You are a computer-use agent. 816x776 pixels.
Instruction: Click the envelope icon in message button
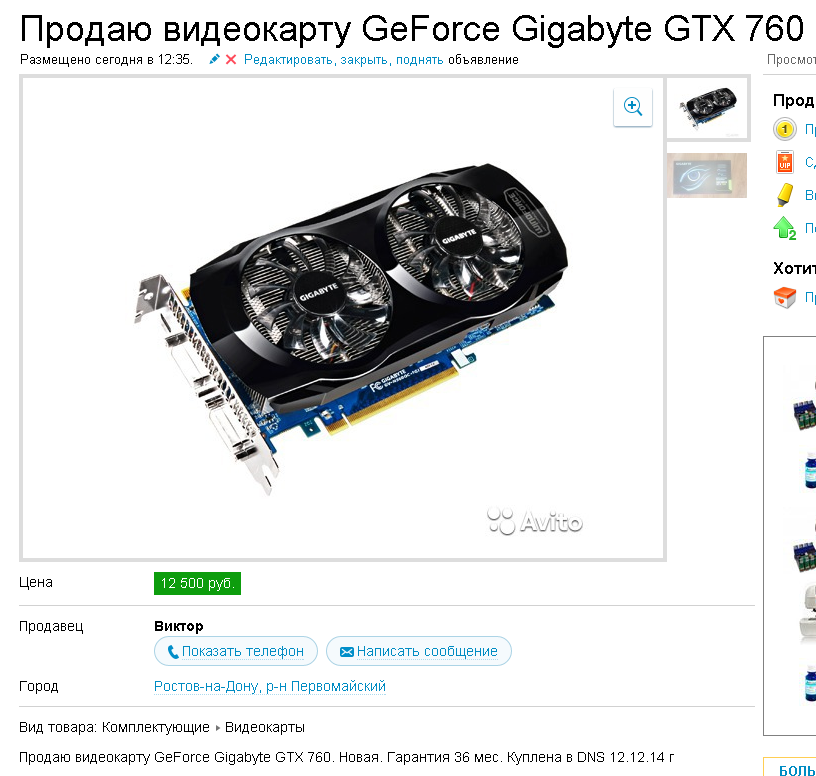[347, 652]
